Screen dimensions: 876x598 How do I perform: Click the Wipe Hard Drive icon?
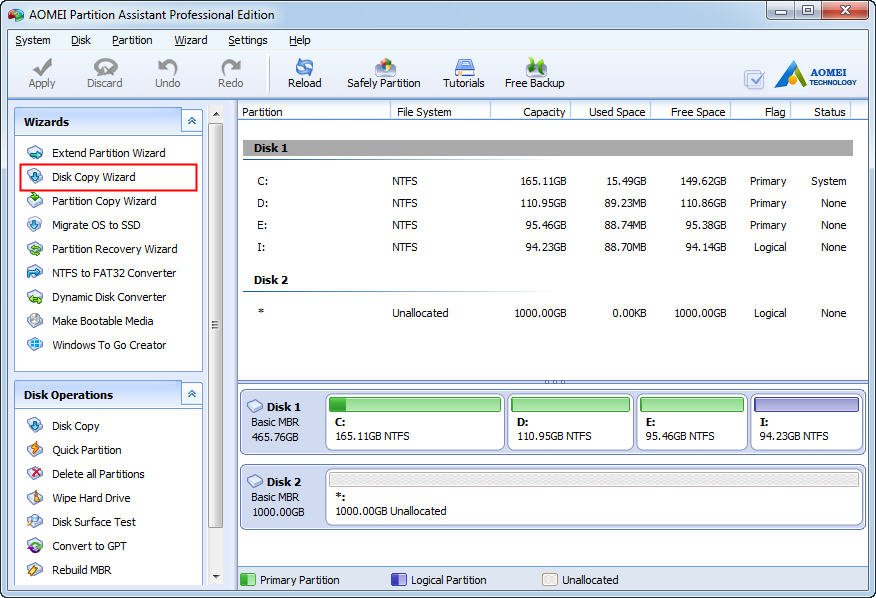point(35,498)
